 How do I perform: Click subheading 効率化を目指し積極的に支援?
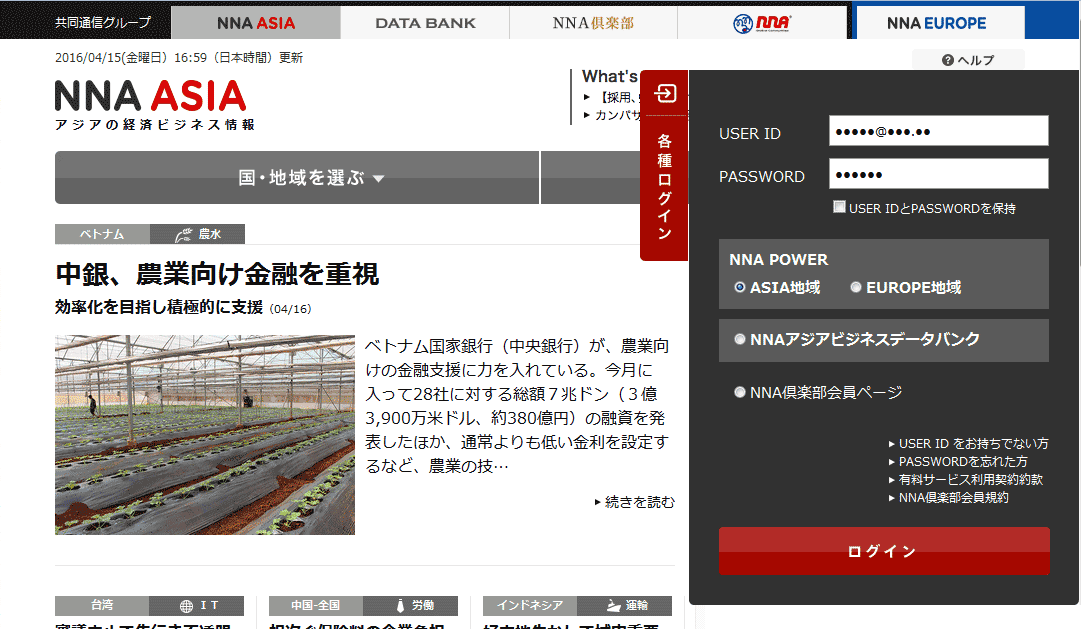point(159,308)
